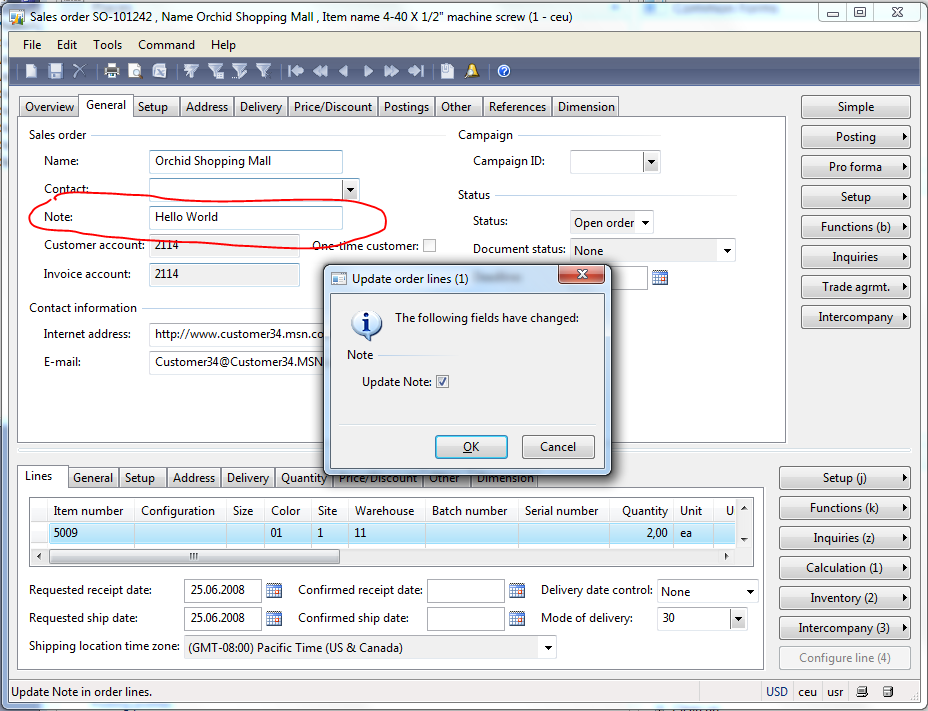Open the Status dropdown showing Open order
The width and height of the screenshot is (928, 711).
point(645,223)
